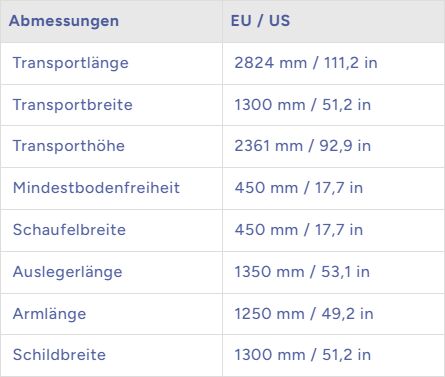This screenshot has width=445, height=377.
Task: Select the Transportbreite row label
Action: (73, 105)
